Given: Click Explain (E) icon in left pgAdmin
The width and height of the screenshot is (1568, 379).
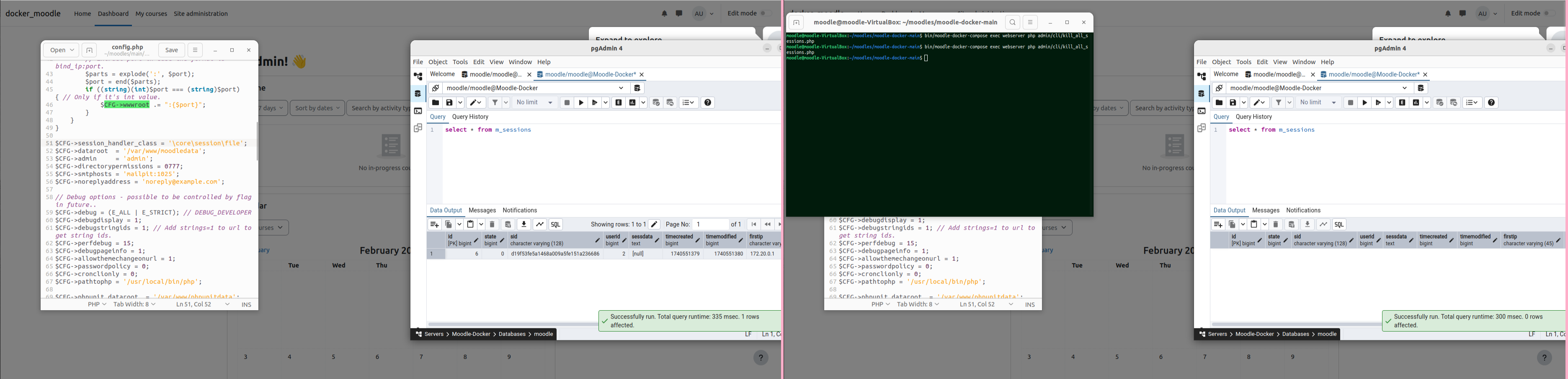Looking at the screenshot, I should 619,103.
